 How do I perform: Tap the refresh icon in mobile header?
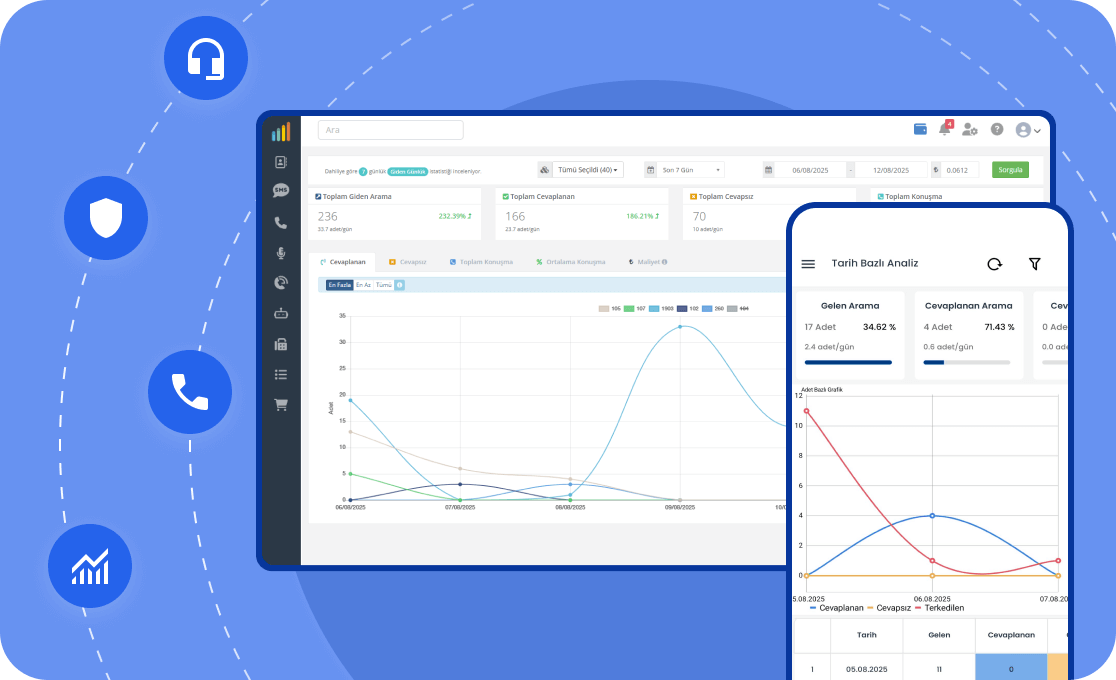click(x=994, y=264)
